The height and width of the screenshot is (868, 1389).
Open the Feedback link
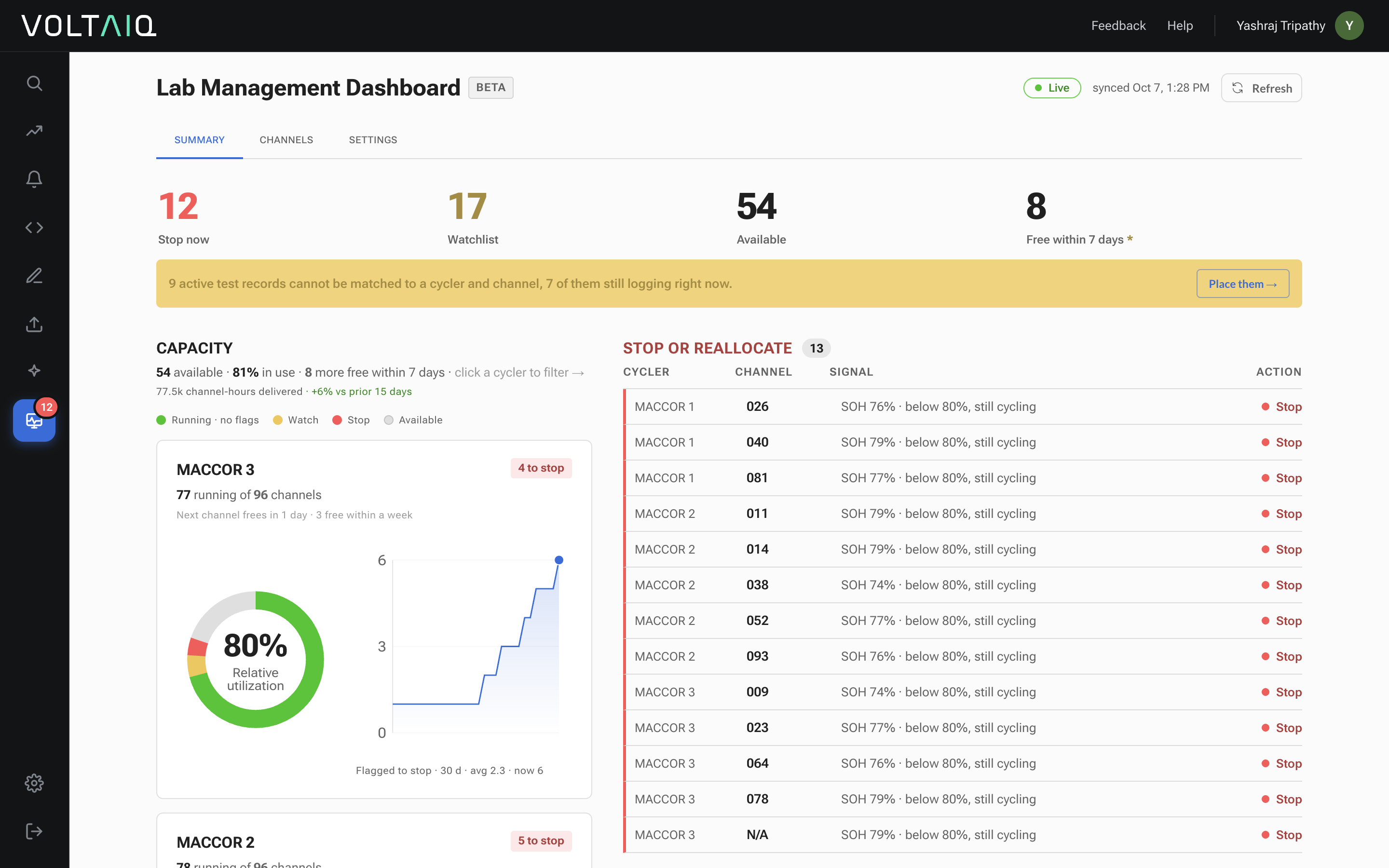tap(1118, 26)
